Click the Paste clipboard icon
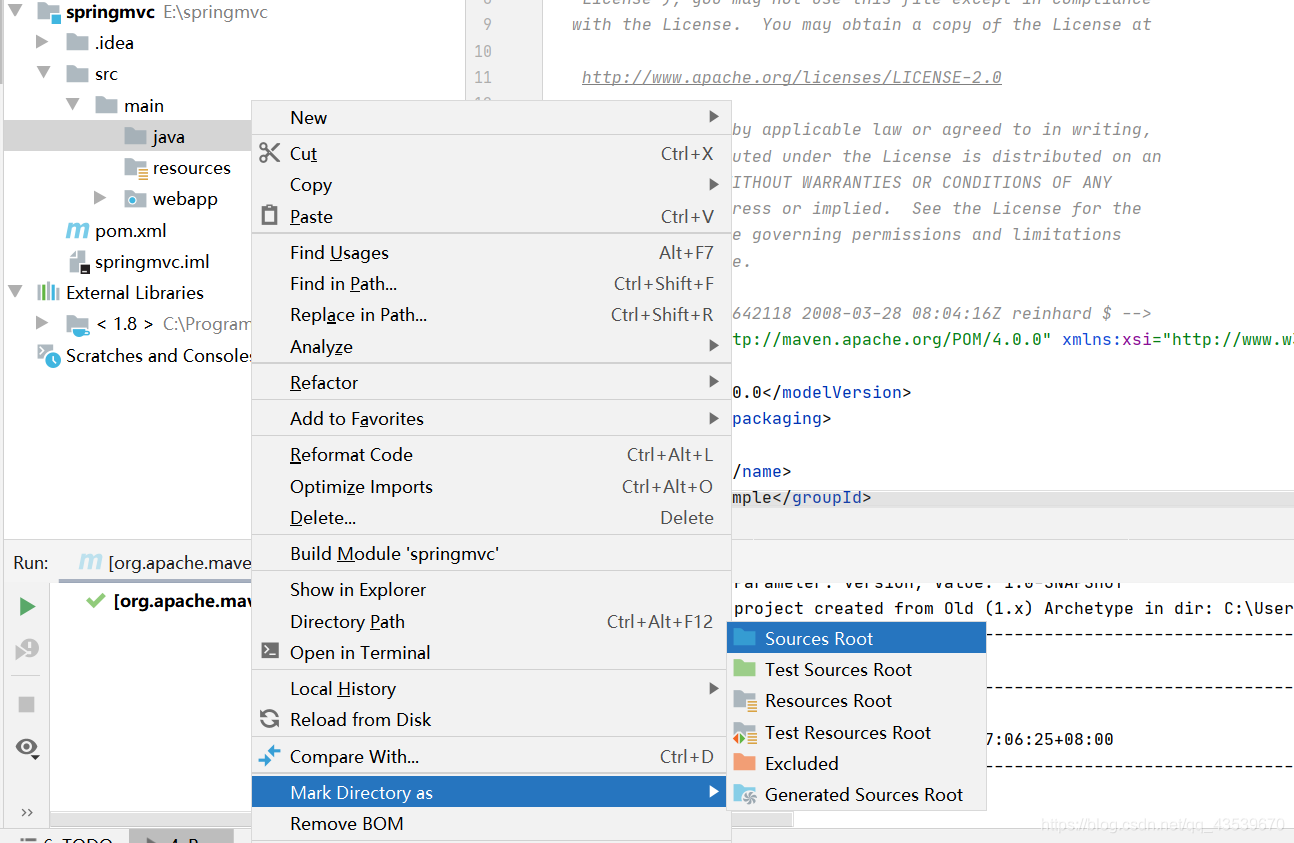 coord(269,216)
